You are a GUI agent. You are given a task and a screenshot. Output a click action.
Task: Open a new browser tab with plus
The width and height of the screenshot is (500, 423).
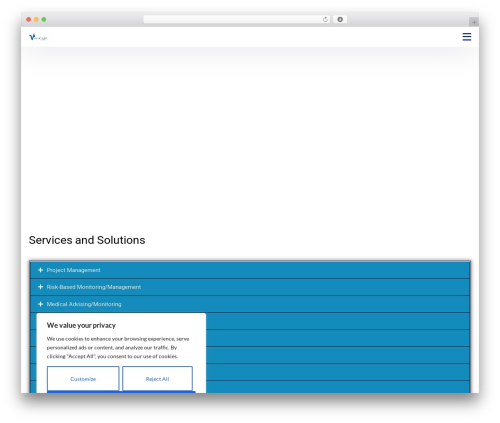tap(474, 22)
